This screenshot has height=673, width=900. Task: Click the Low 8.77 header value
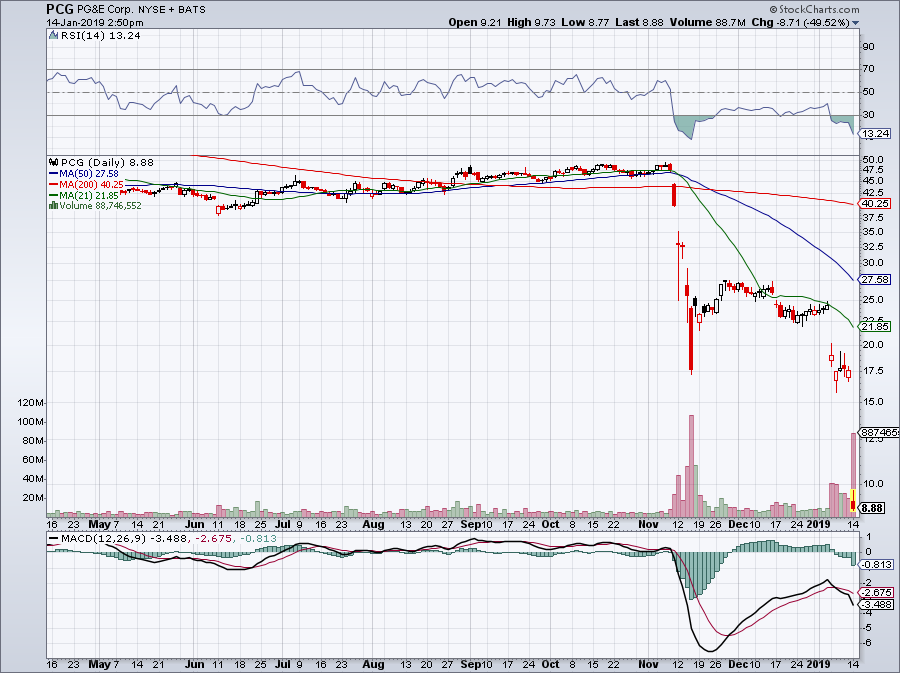(585, 22)
